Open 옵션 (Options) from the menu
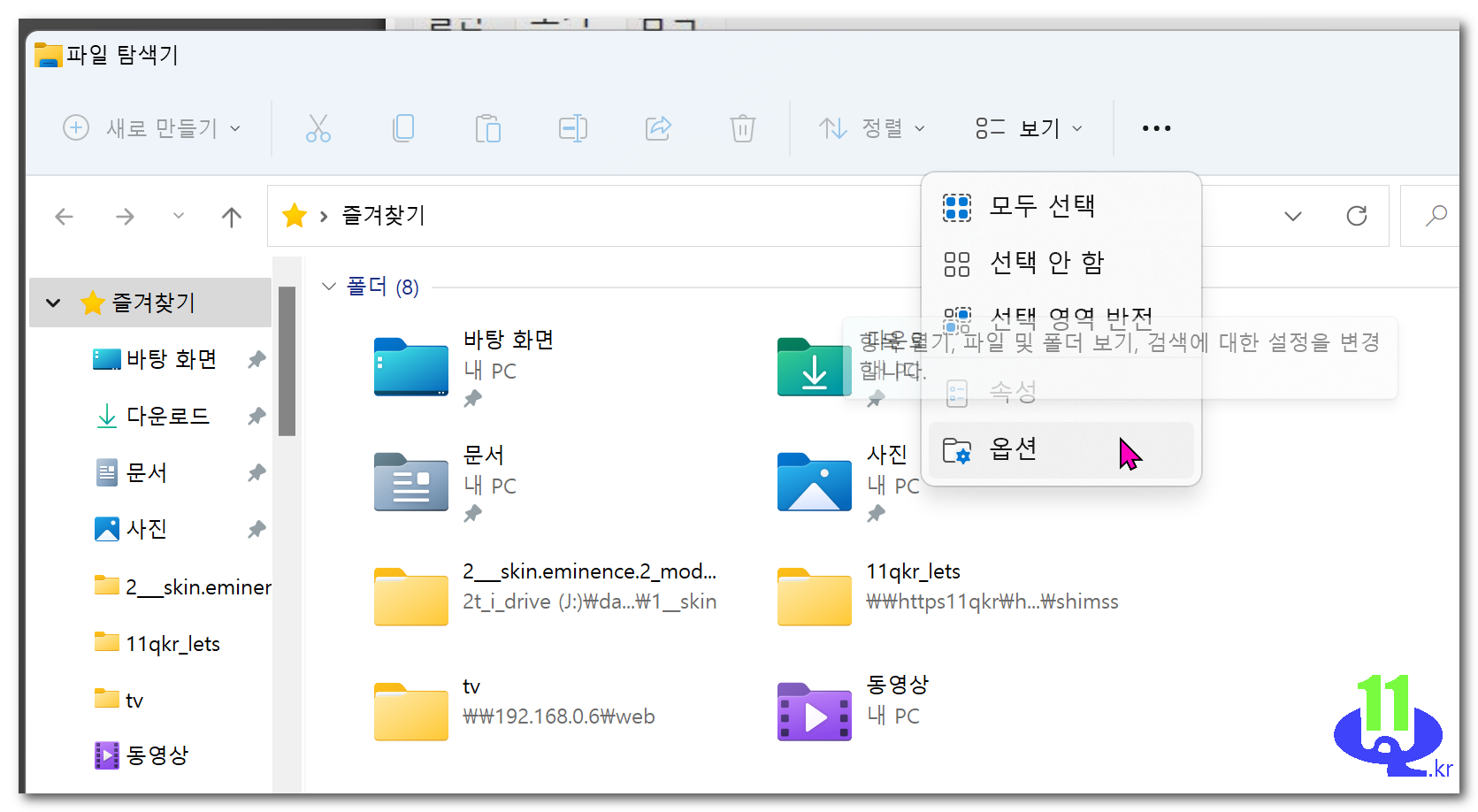This screenshot has height=812, width=1478. pos(1061,450)
